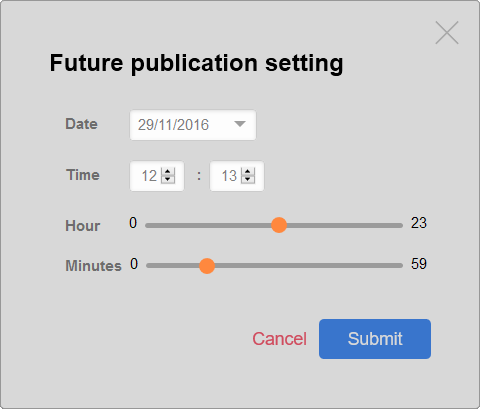
Task: Submit the future publication settings
Action: (x=375, y=339)
